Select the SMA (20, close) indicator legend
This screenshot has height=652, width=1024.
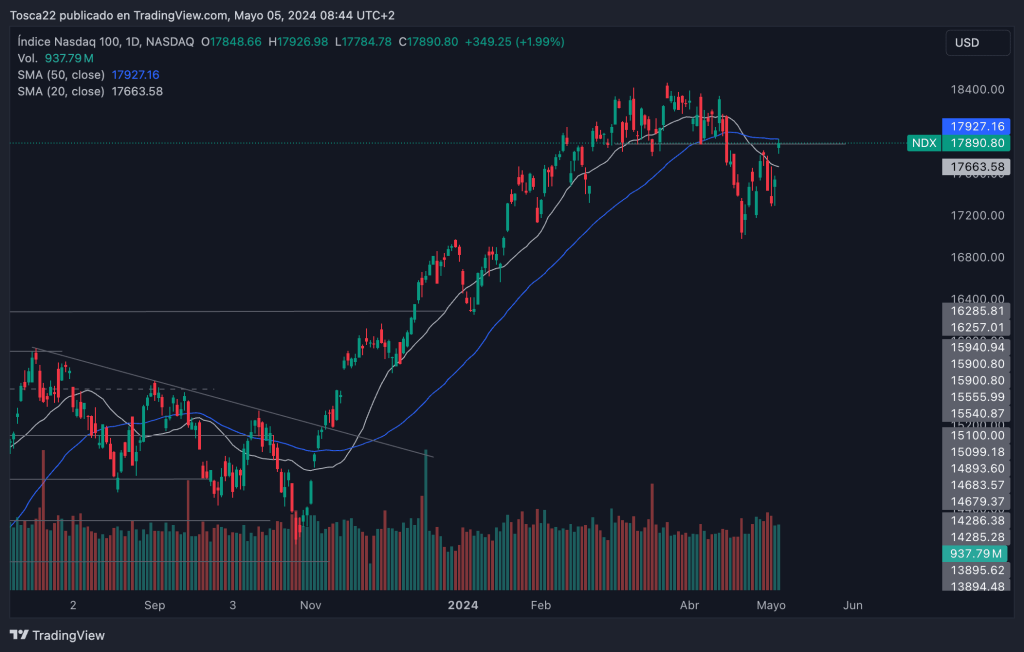pos(61,91)
